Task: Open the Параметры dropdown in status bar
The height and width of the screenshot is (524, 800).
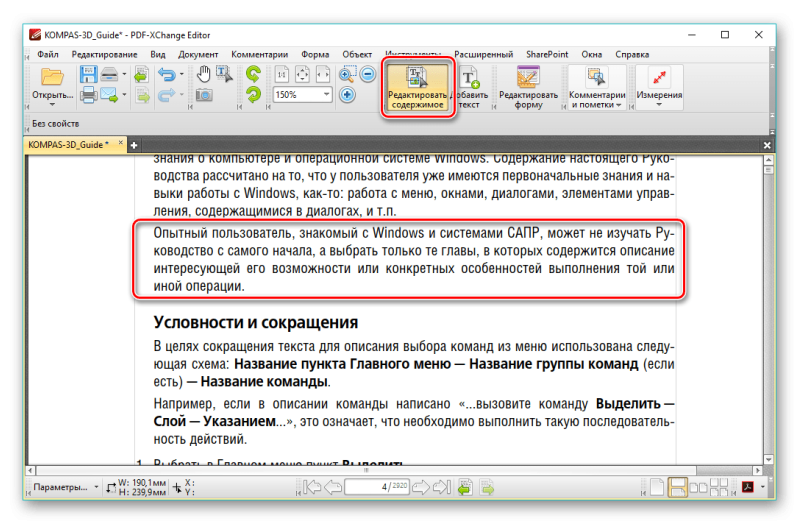Action: click(64, 487)
